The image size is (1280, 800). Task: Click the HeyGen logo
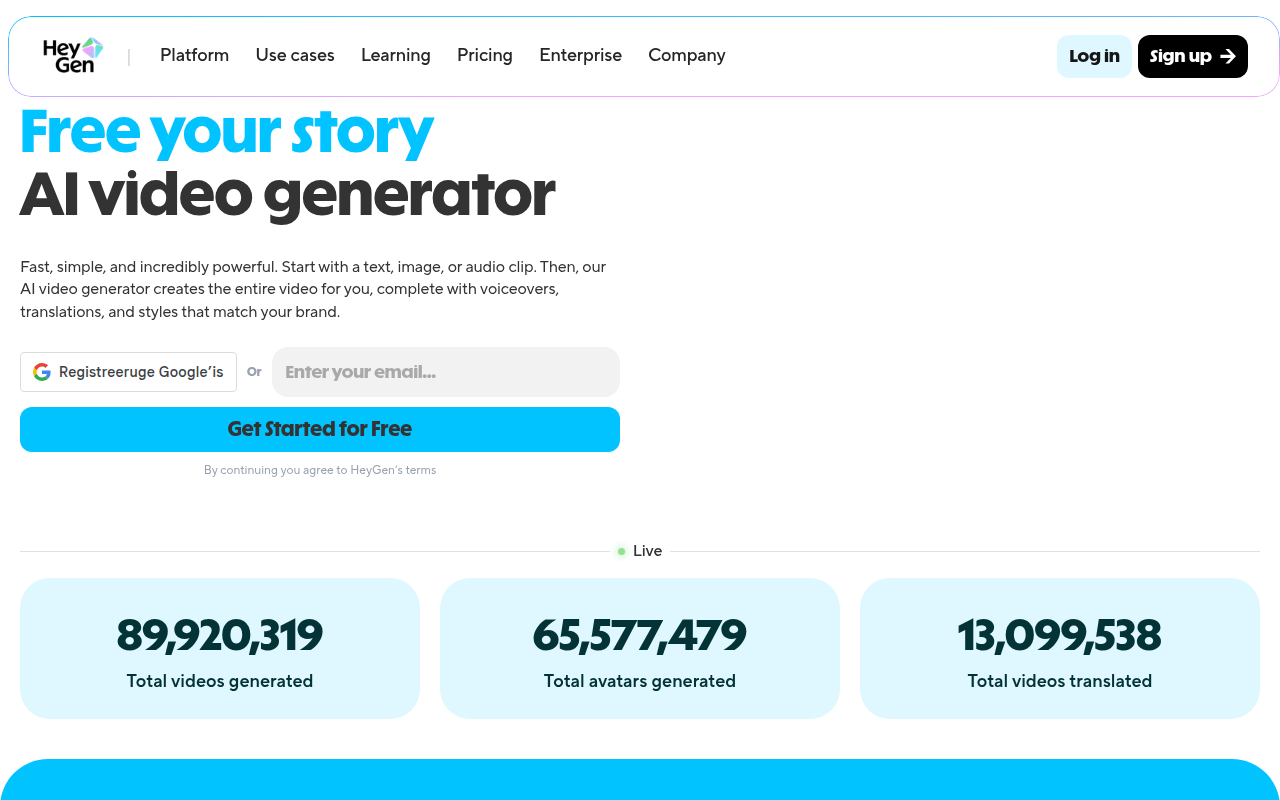[72, 55]
